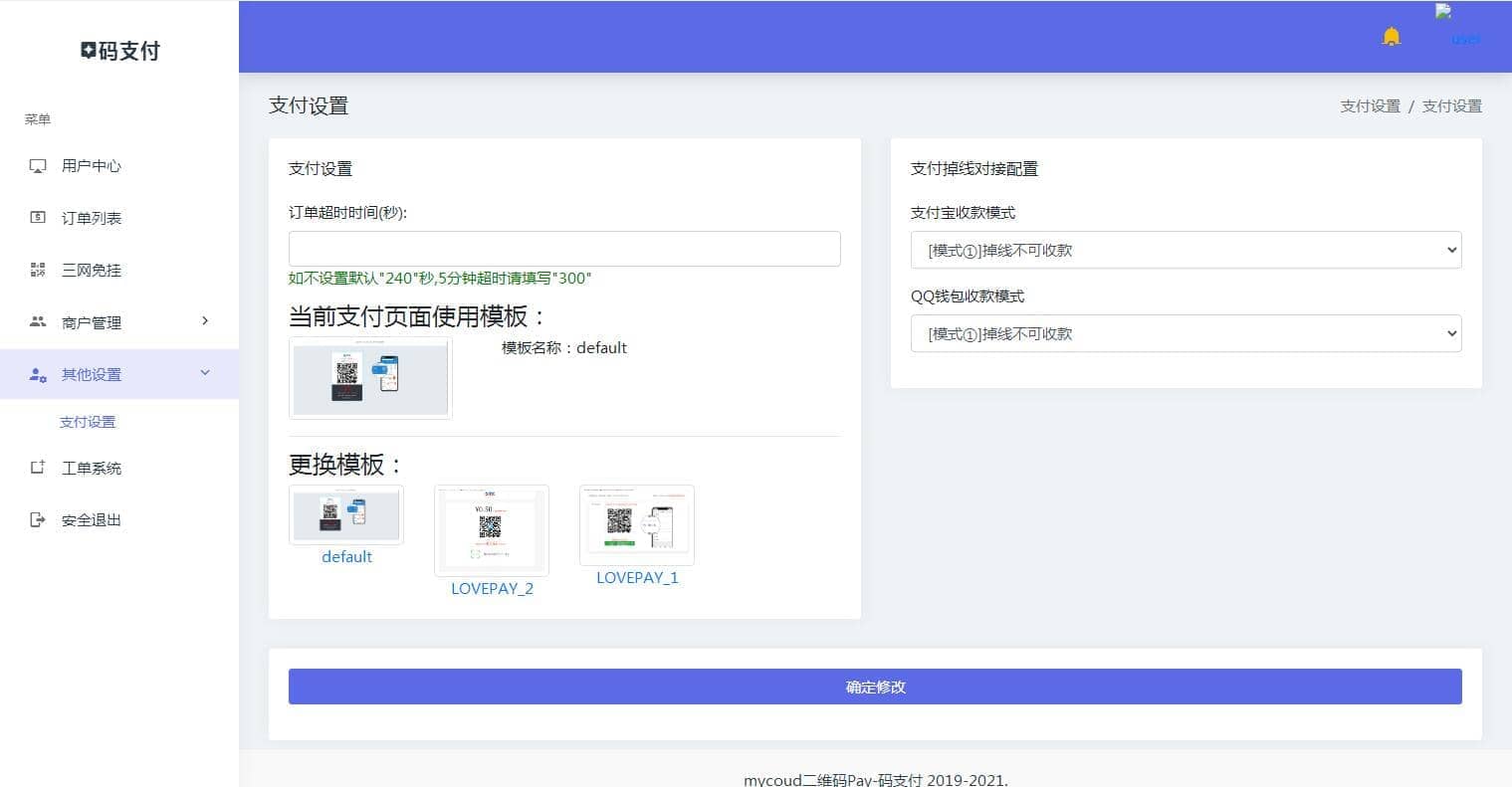Click the 订单超时时间 input field

click(x=563, y=249)
